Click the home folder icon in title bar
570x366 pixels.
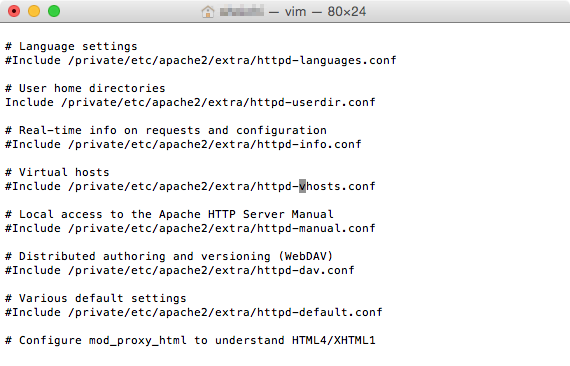[208, 12]
